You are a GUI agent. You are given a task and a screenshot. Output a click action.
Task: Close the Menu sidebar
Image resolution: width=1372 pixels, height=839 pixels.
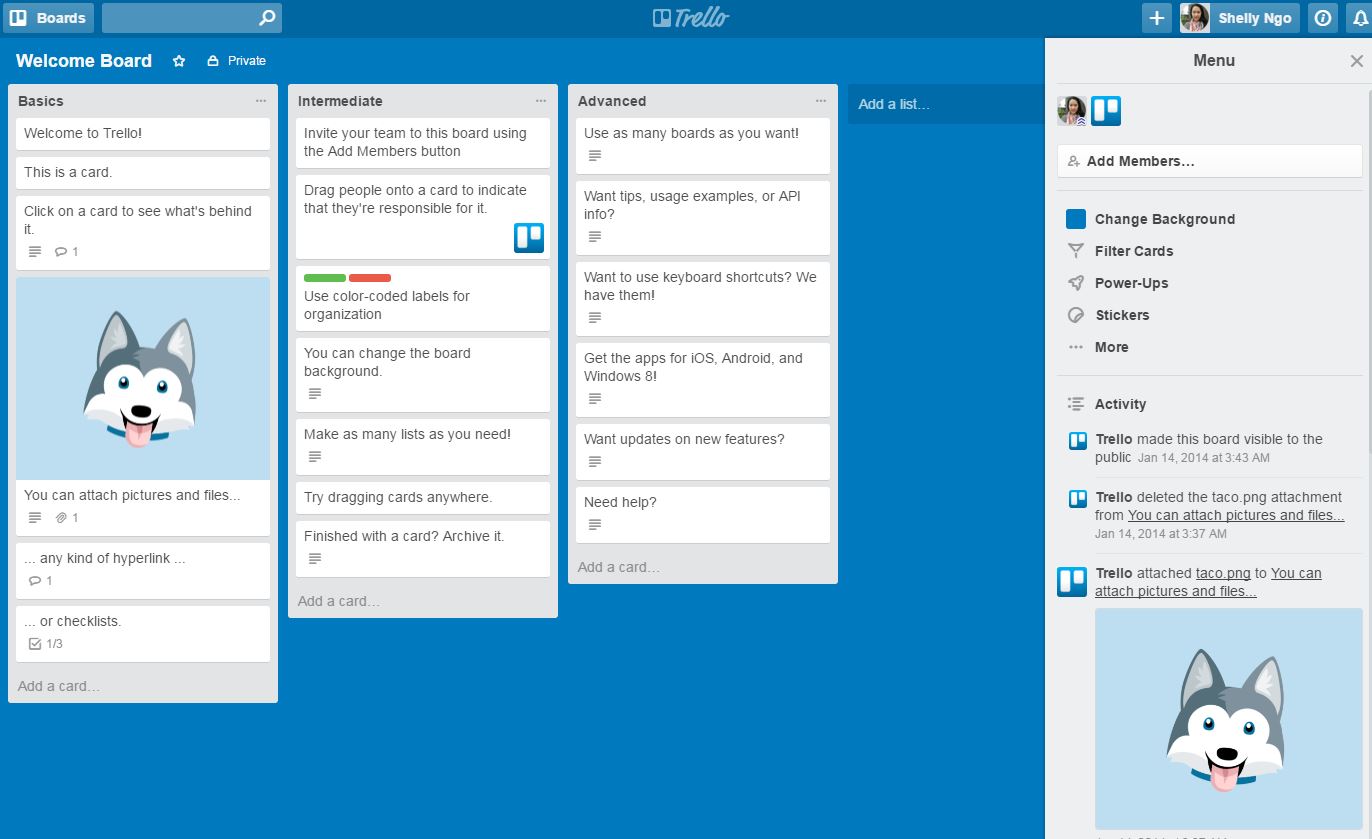click(1356, 61)
